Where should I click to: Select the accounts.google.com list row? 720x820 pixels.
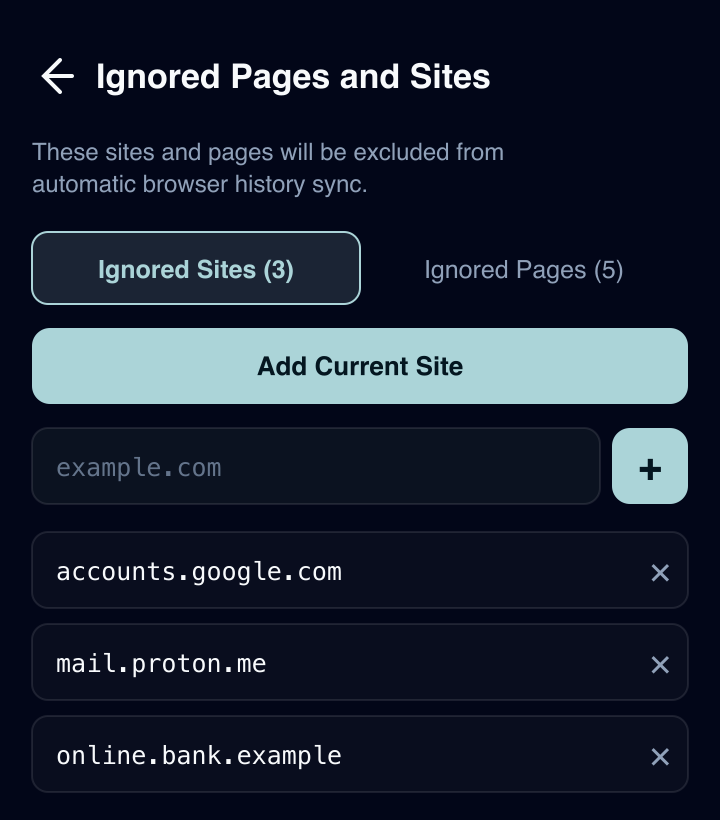pyautogui.click(x=360, y=571)
